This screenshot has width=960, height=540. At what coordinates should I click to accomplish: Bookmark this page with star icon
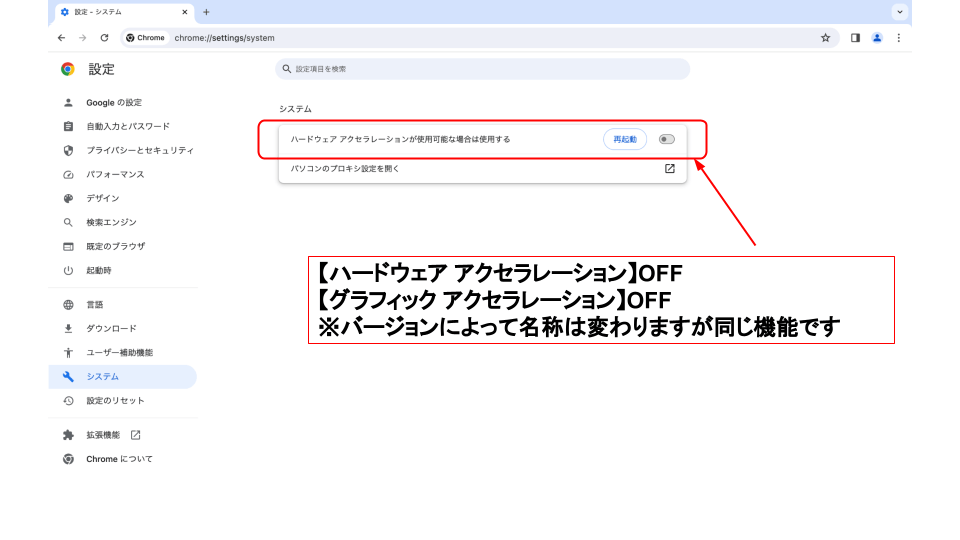[x=825, y=38]
